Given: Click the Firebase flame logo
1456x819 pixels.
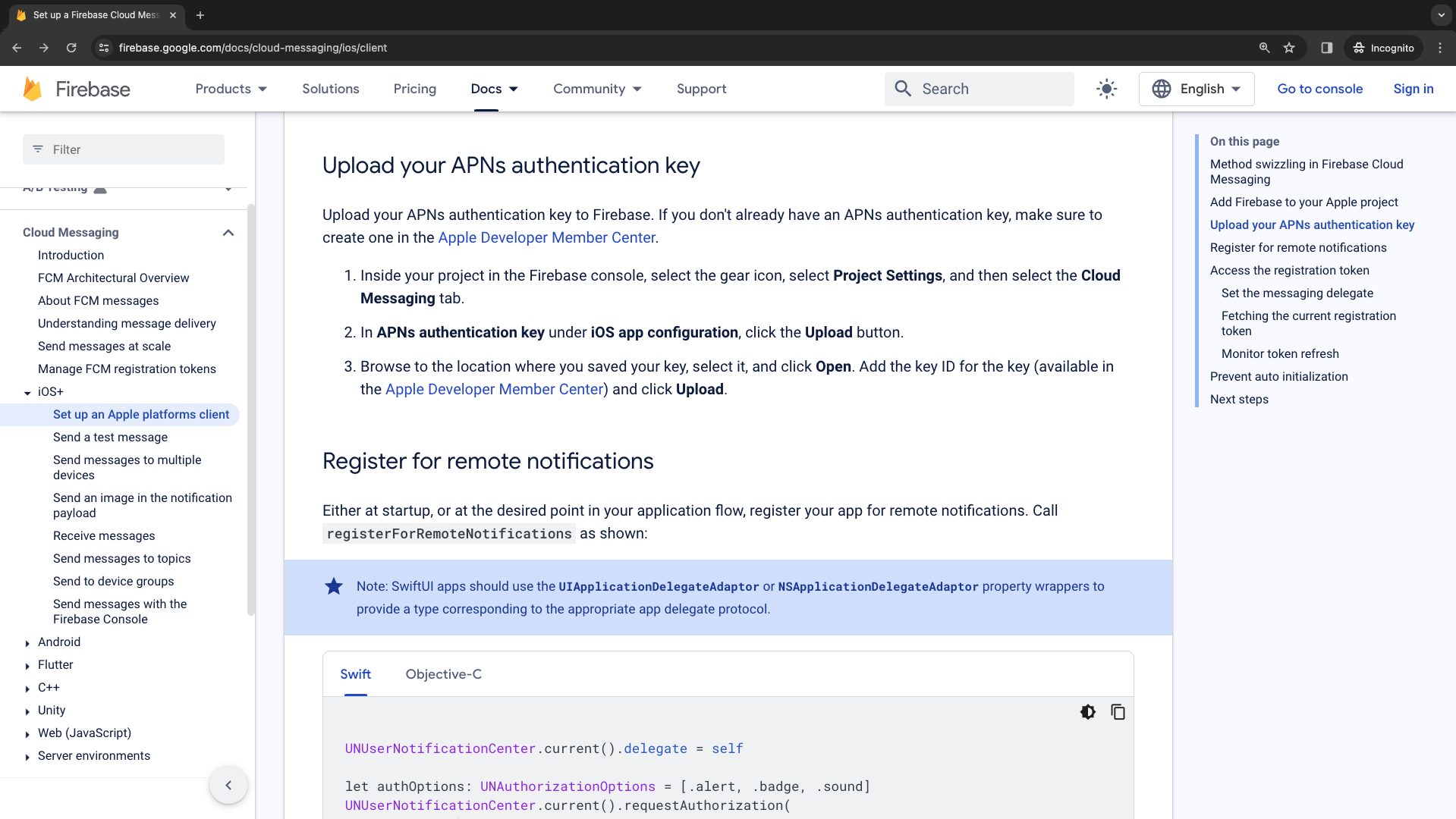Looking at the screenshot, I should coord(33,89).
